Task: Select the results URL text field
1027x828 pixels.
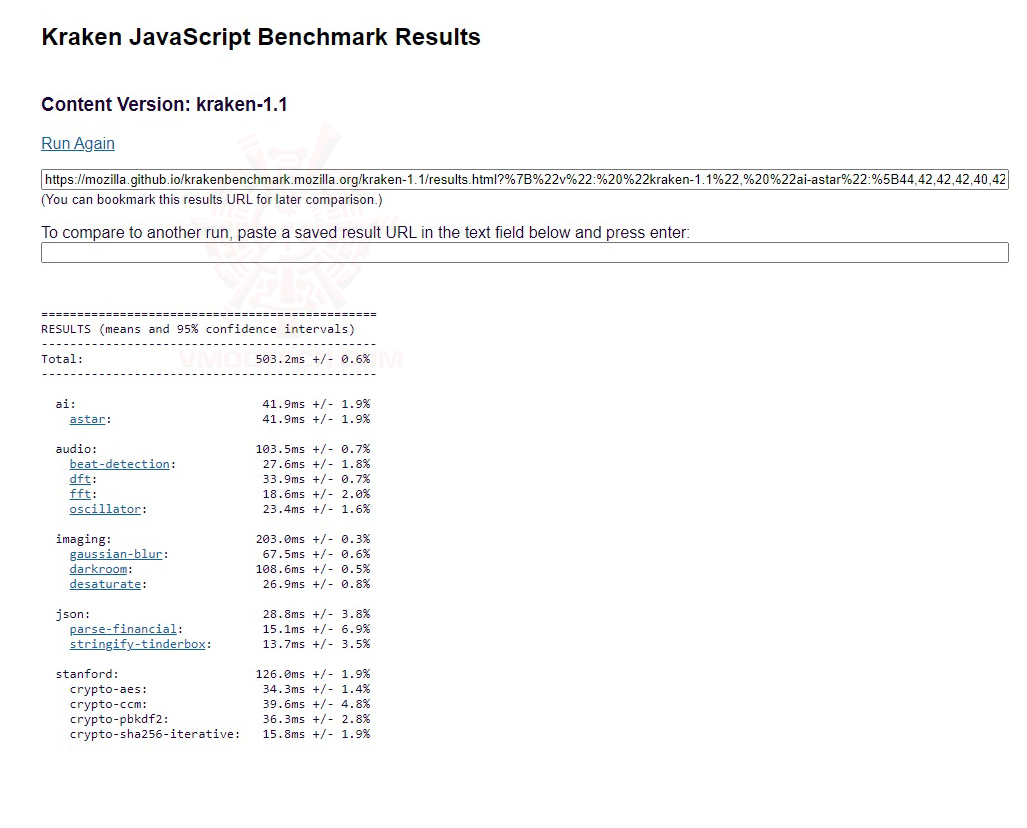Action: pyautogui.click(x=525, y=179)
